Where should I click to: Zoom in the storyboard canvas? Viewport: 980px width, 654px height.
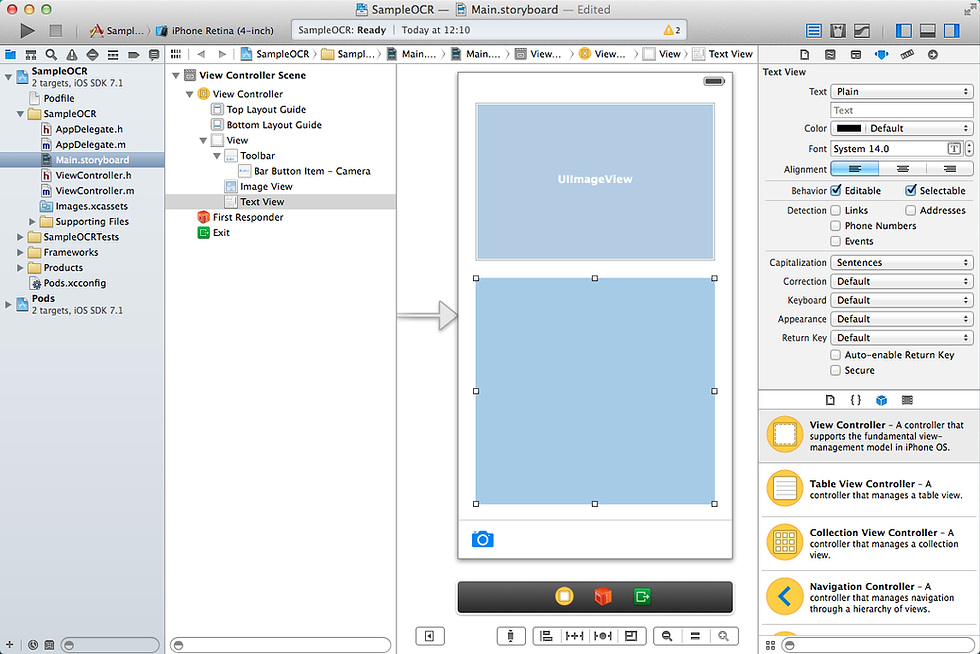pos(724,636)
